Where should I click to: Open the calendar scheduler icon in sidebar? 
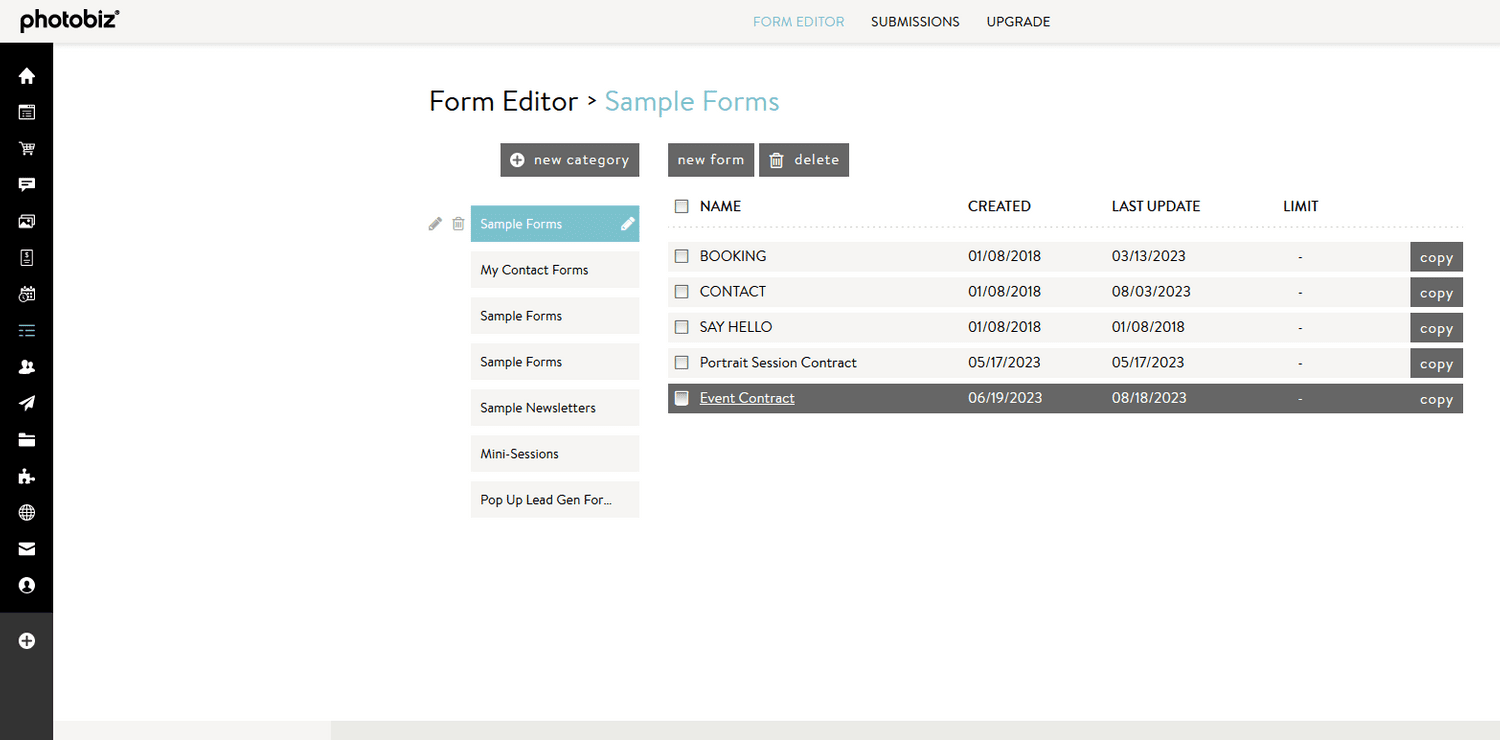pyautogui.click(x=27, y=294)
